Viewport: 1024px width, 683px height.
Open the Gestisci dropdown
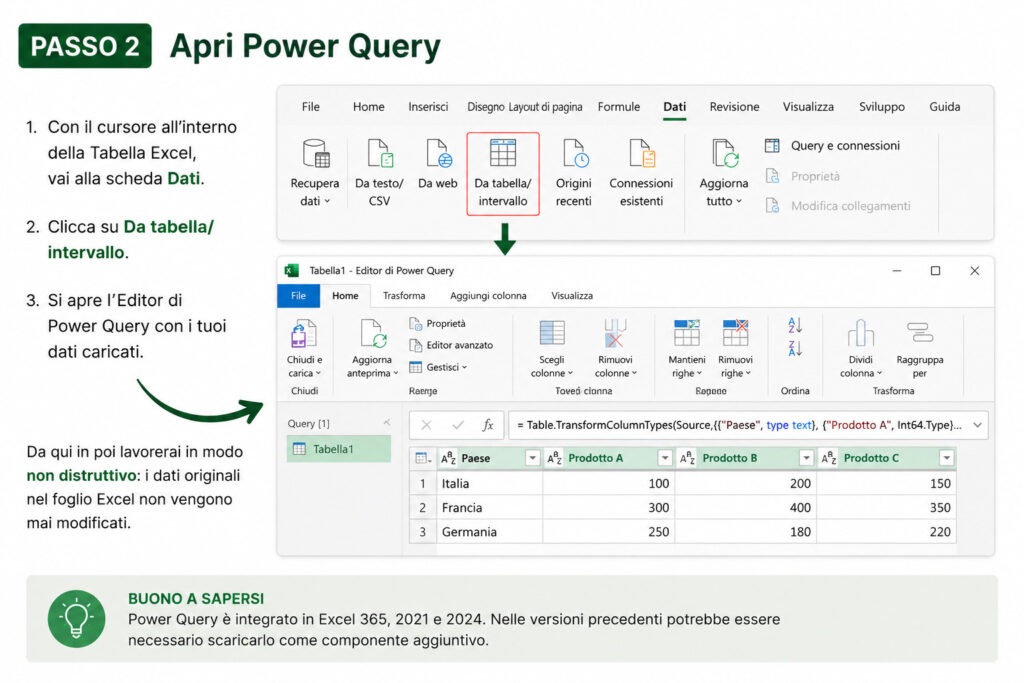click(x=438, y=368)
